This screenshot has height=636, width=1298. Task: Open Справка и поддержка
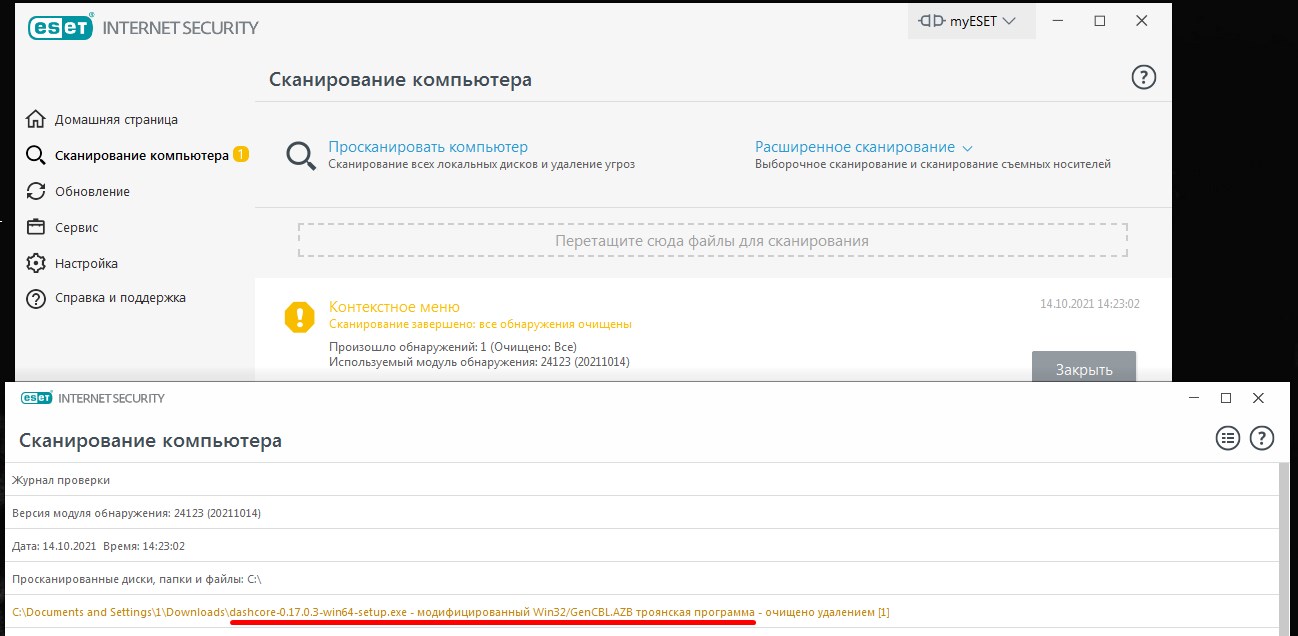click(120, 298)
